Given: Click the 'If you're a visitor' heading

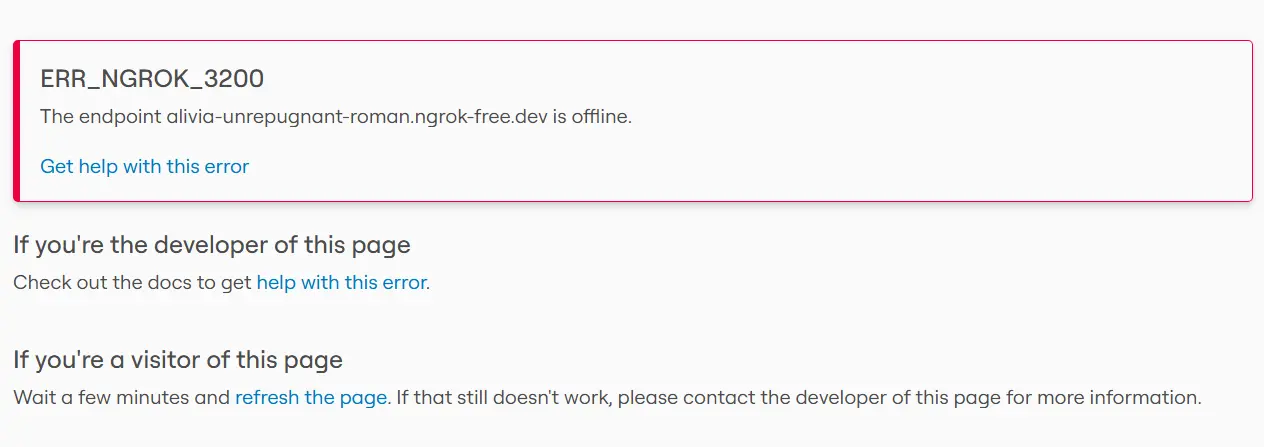Looking at the screenshot, I should pos(178,360).
